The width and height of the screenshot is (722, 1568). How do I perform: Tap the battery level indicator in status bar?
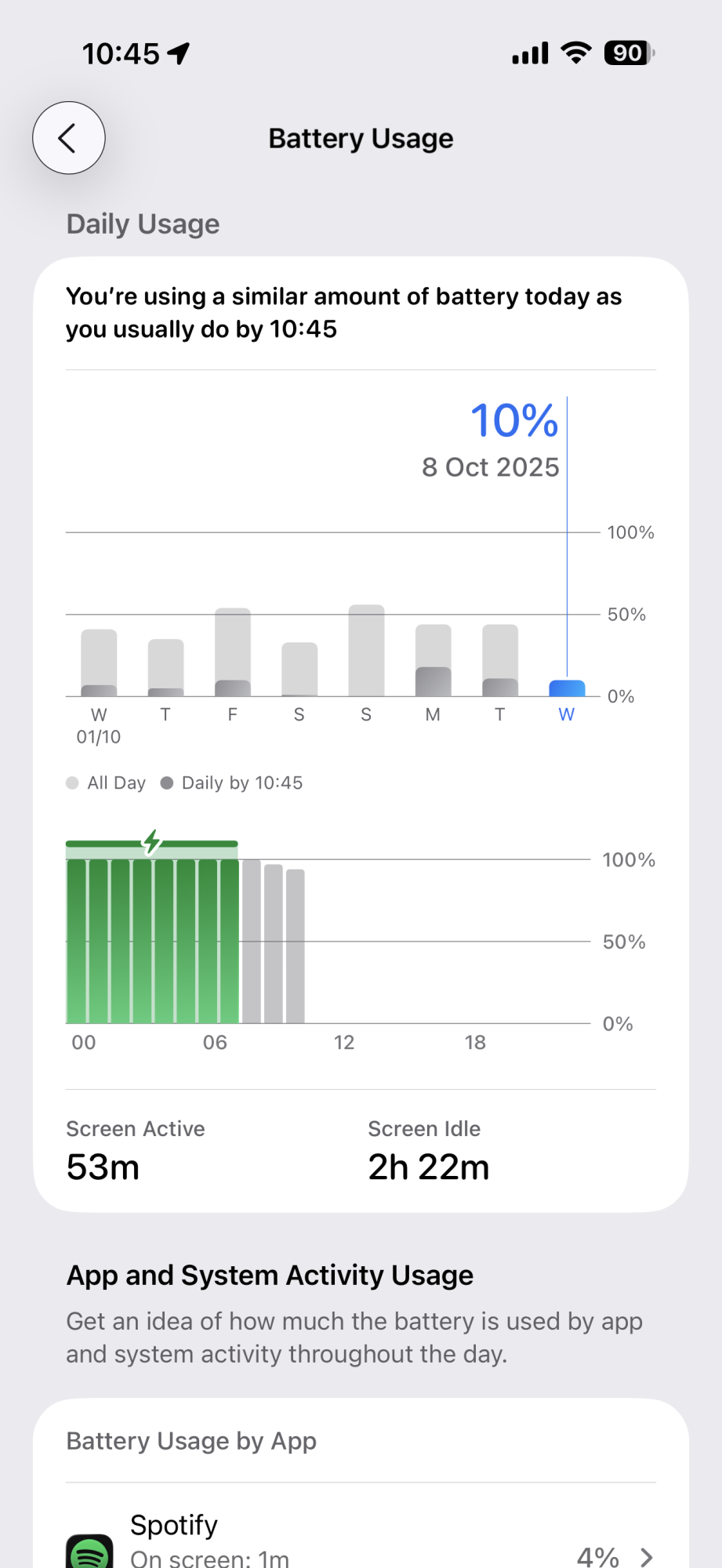[x=629, y=53]
